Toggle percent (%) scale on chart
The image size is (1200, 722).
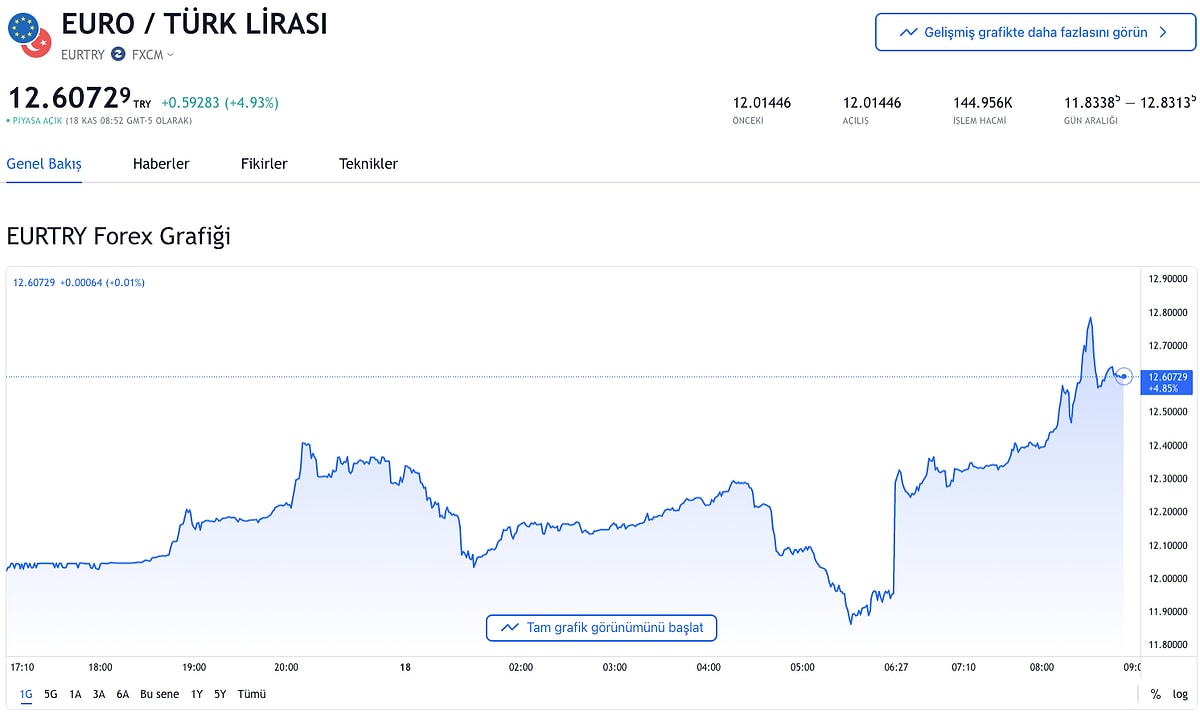tap(1156, 694)
